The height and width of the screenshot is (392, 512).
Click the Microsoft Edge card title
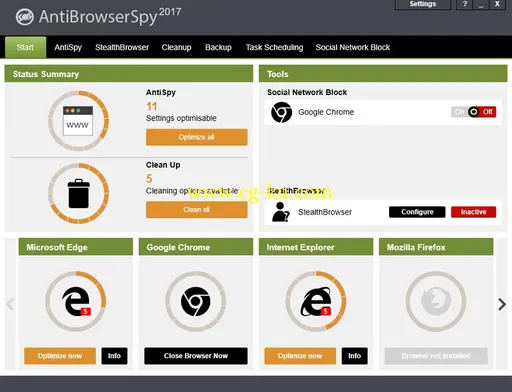[x=57, y=247]
